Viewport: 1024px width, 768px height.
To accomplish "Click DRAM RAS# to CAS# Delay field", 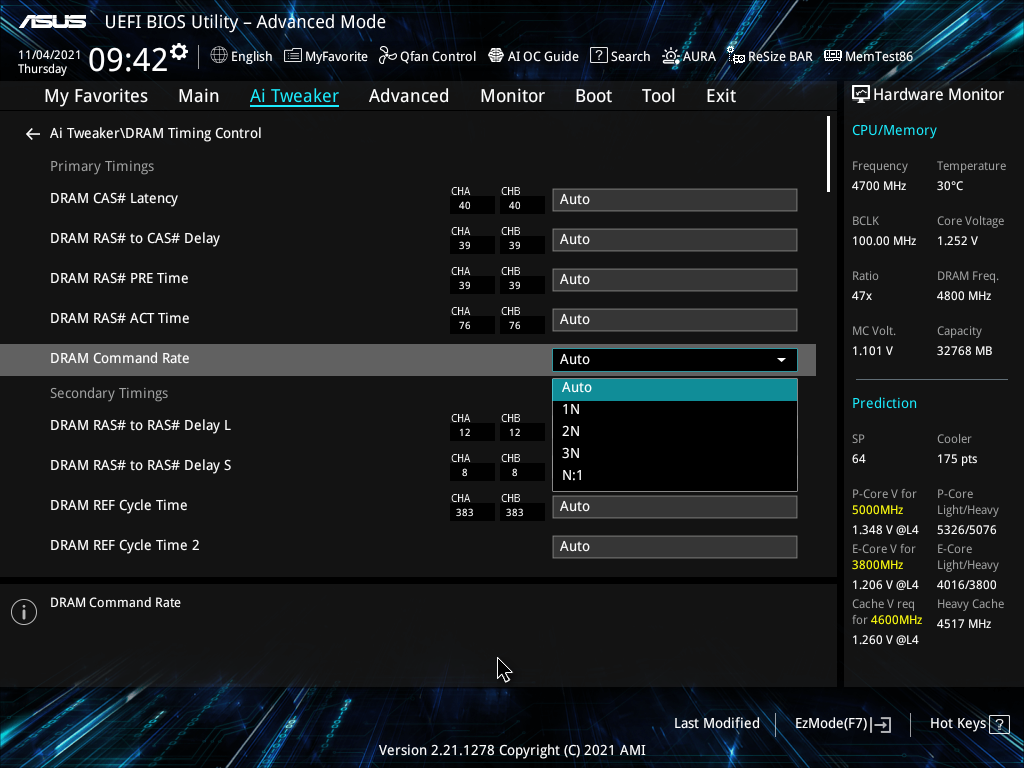I will [x=675, y=240].
